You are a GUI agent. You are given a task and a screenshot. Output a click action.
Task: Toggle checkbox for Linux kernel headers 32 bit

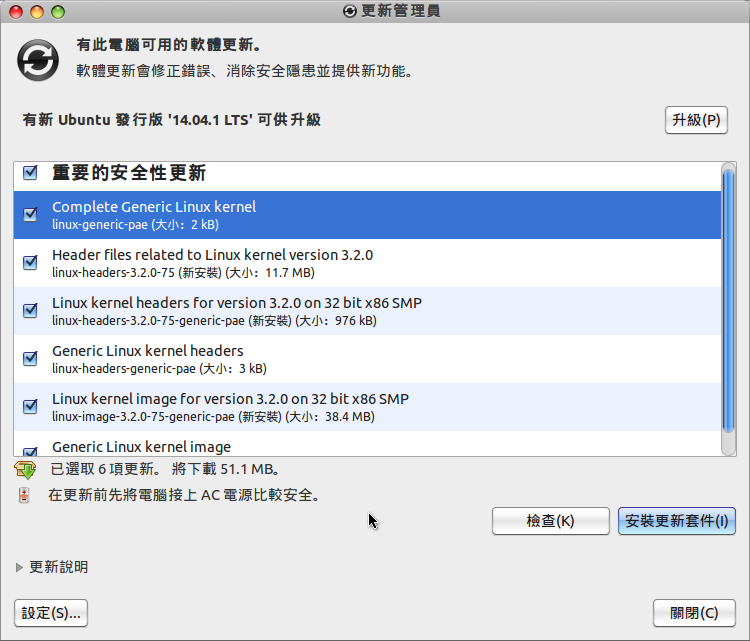pyautogui.click(x=30, y=310)
